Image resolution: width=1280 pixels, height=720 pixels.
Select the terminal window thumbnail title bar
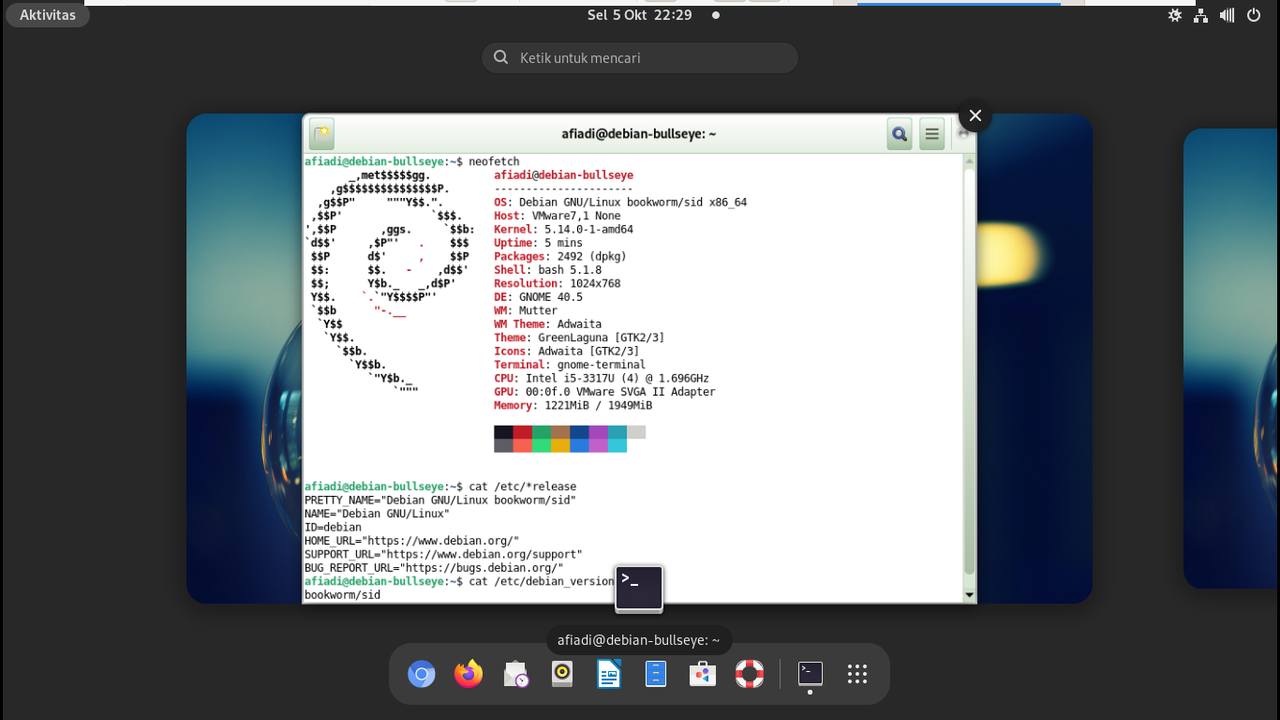640,134
